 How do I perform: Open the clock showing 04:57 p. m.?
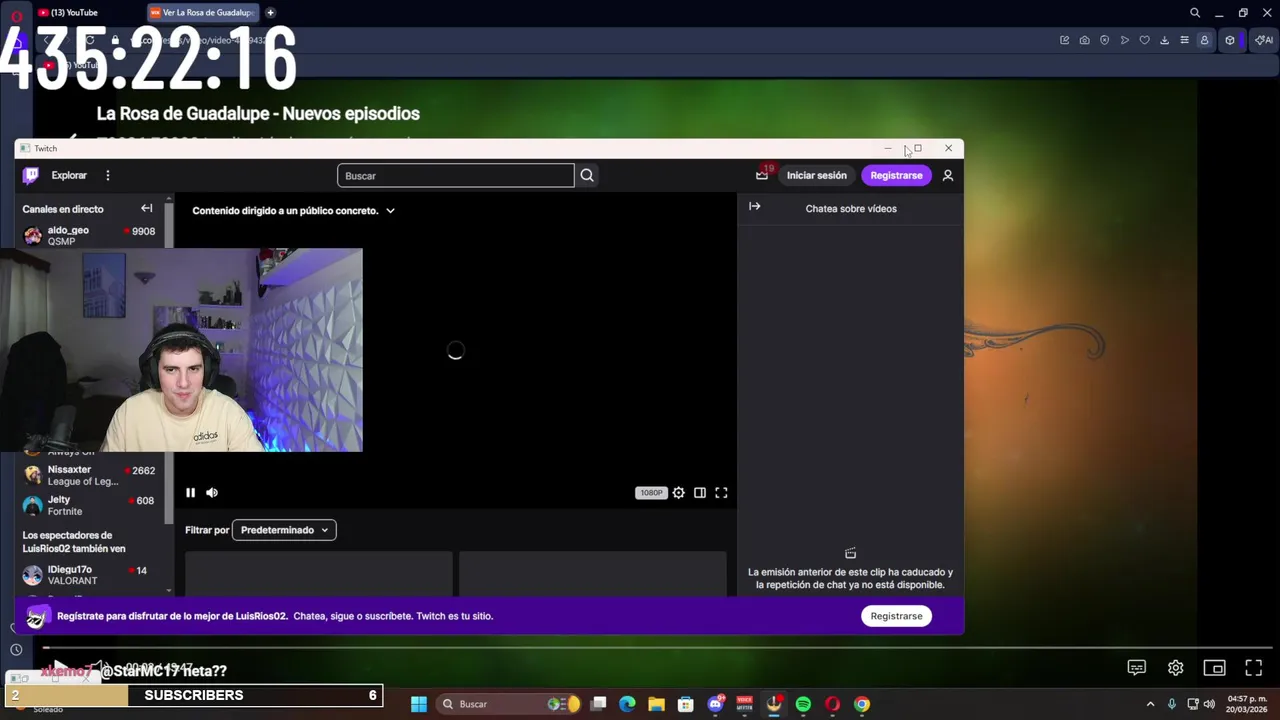click(x=1247, y=704)
